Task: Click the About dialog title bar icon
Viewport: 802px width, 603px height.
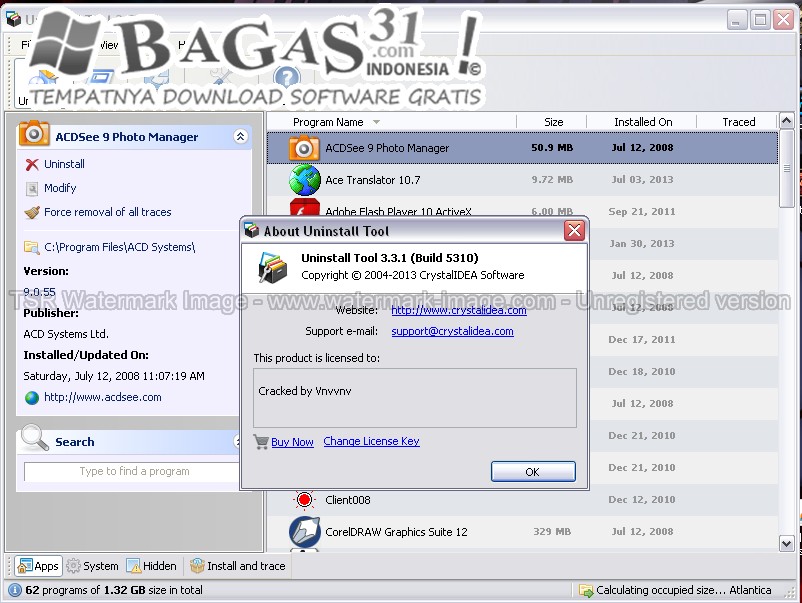Action: tap(252, 231)
